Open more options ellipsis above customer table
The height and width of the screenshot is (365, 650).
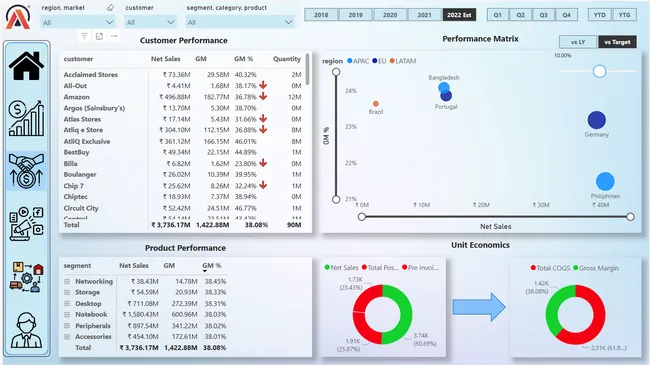click(x=114, y=36)
